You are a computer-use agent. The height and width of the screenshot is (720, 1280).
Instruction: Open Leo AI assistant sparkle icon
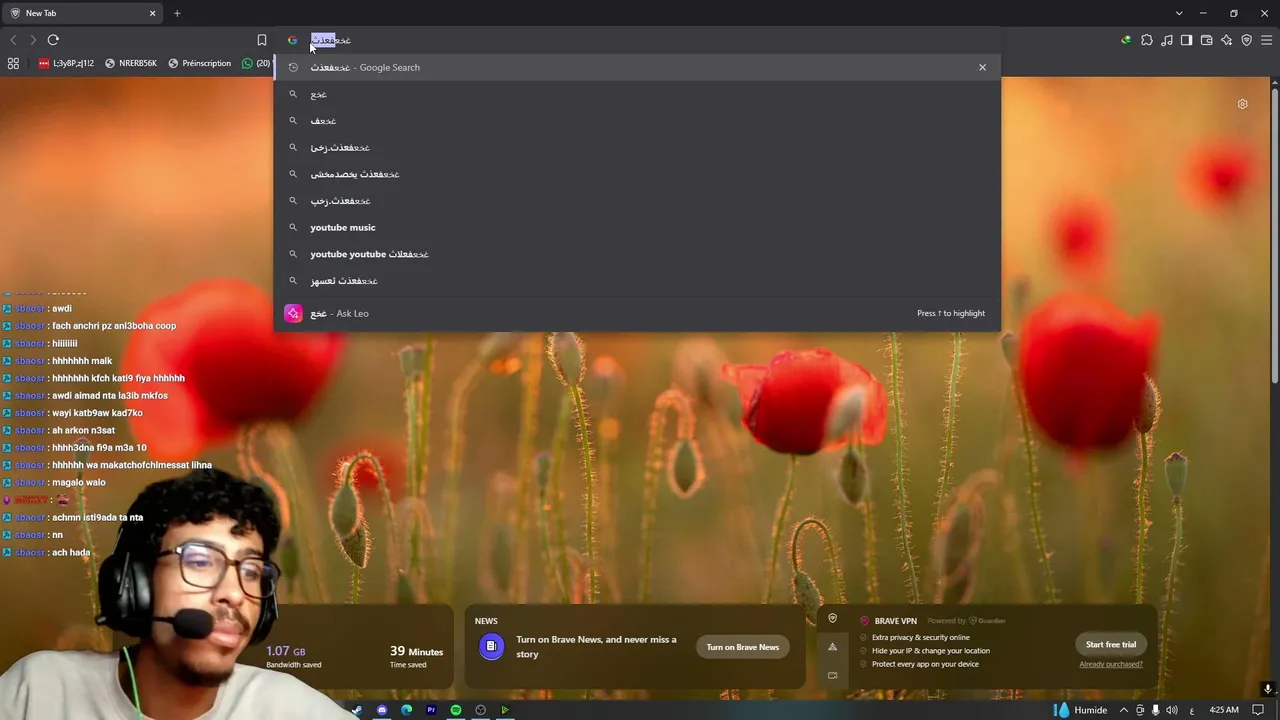pyautogui.click(x=1226, y=40)
